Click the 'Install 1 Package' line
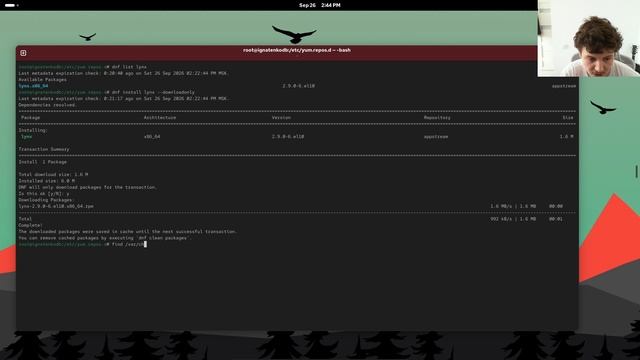Viewport: 640px width, 360px height. (42, 162)
